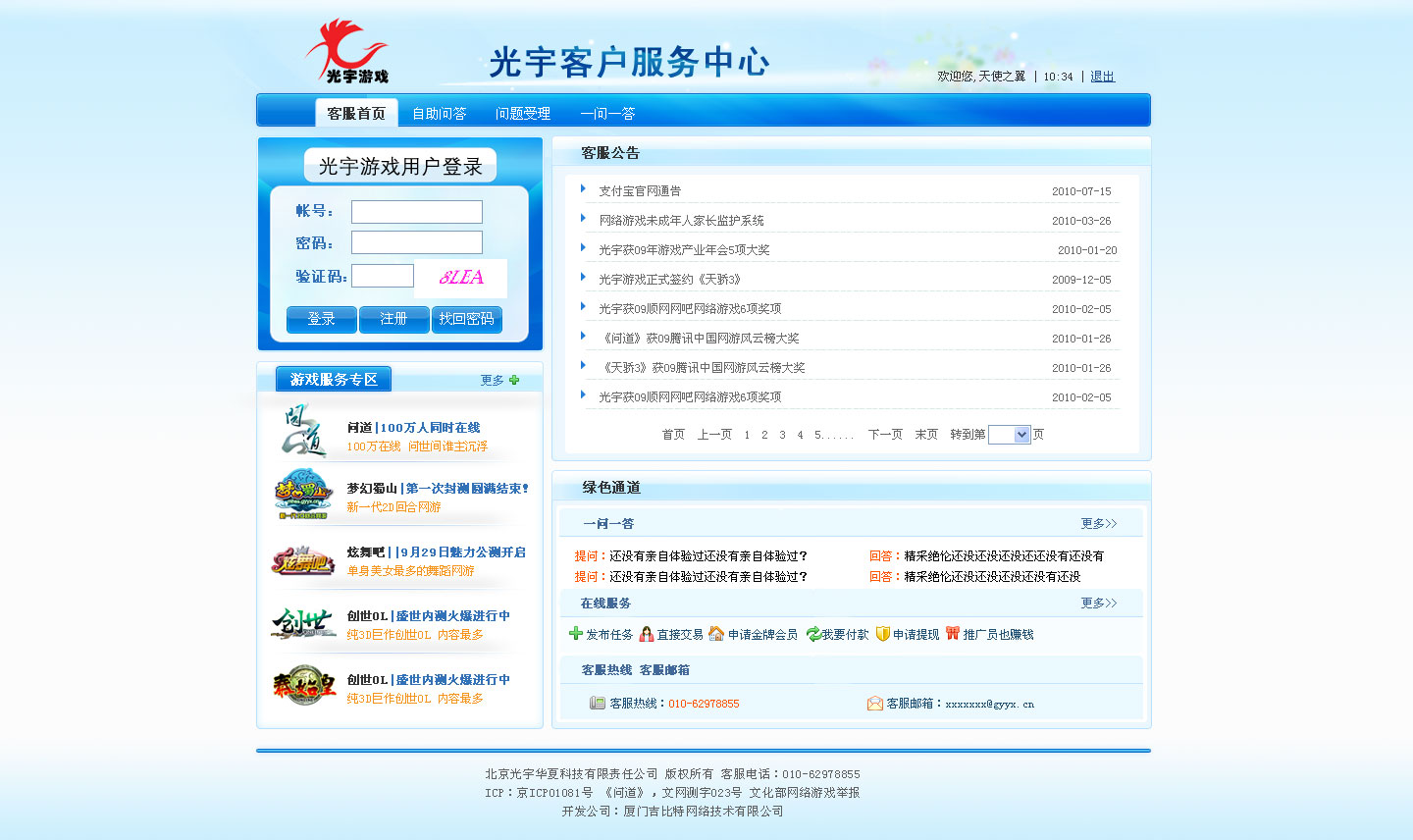Focus the 密码 input field
Image resolution: width=1413 pixels, height=840 pixels.
point(417,242)
